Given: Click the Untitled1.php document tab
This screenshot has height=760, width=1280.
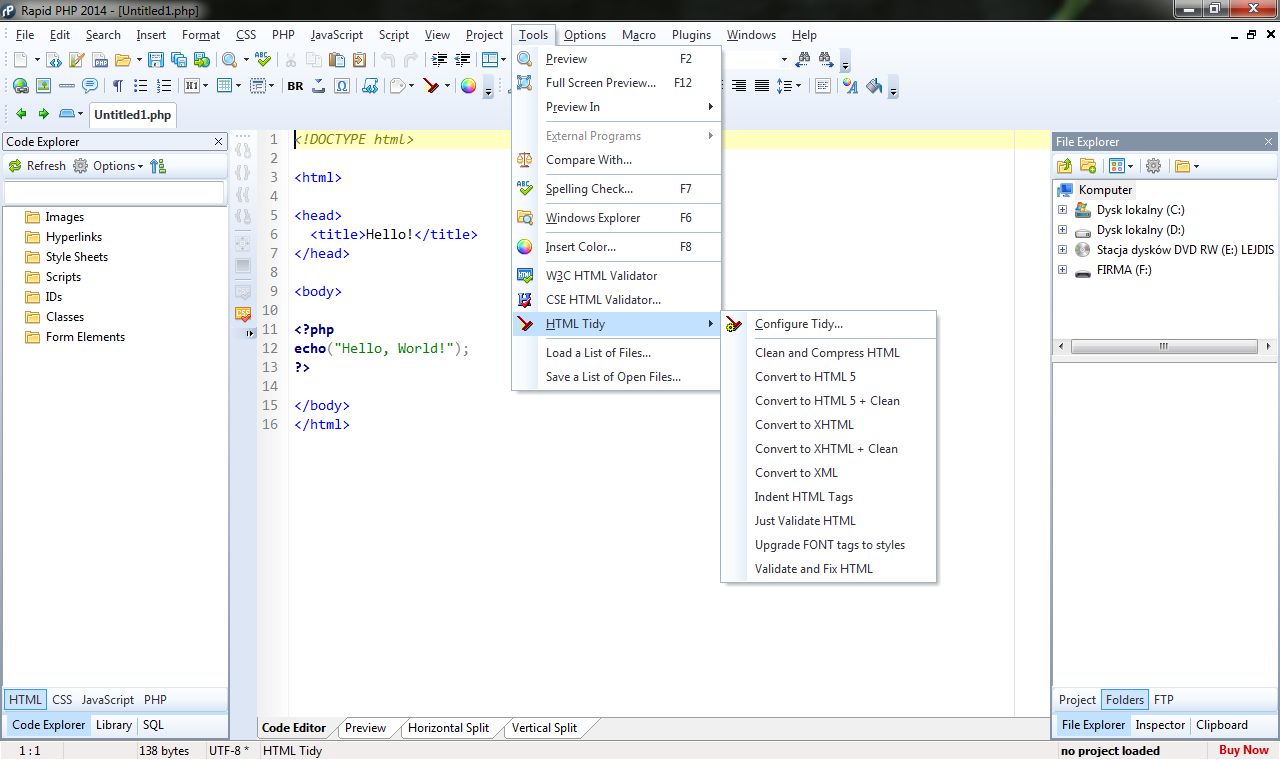Looking at the screenshot, I should point(132,115).
